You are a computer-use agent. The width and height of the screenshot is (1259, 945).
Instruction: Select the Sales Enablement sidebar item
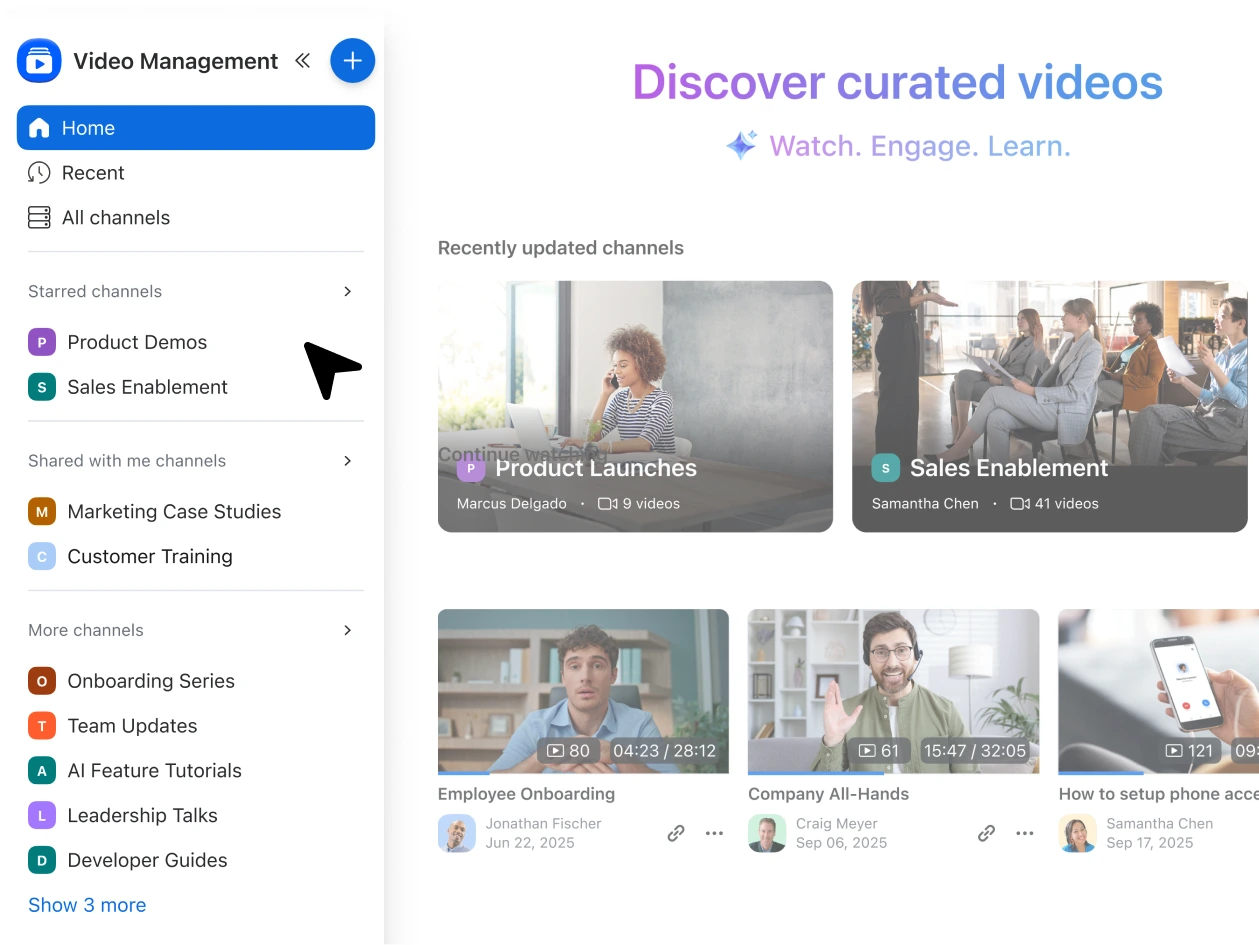point(147,387)
